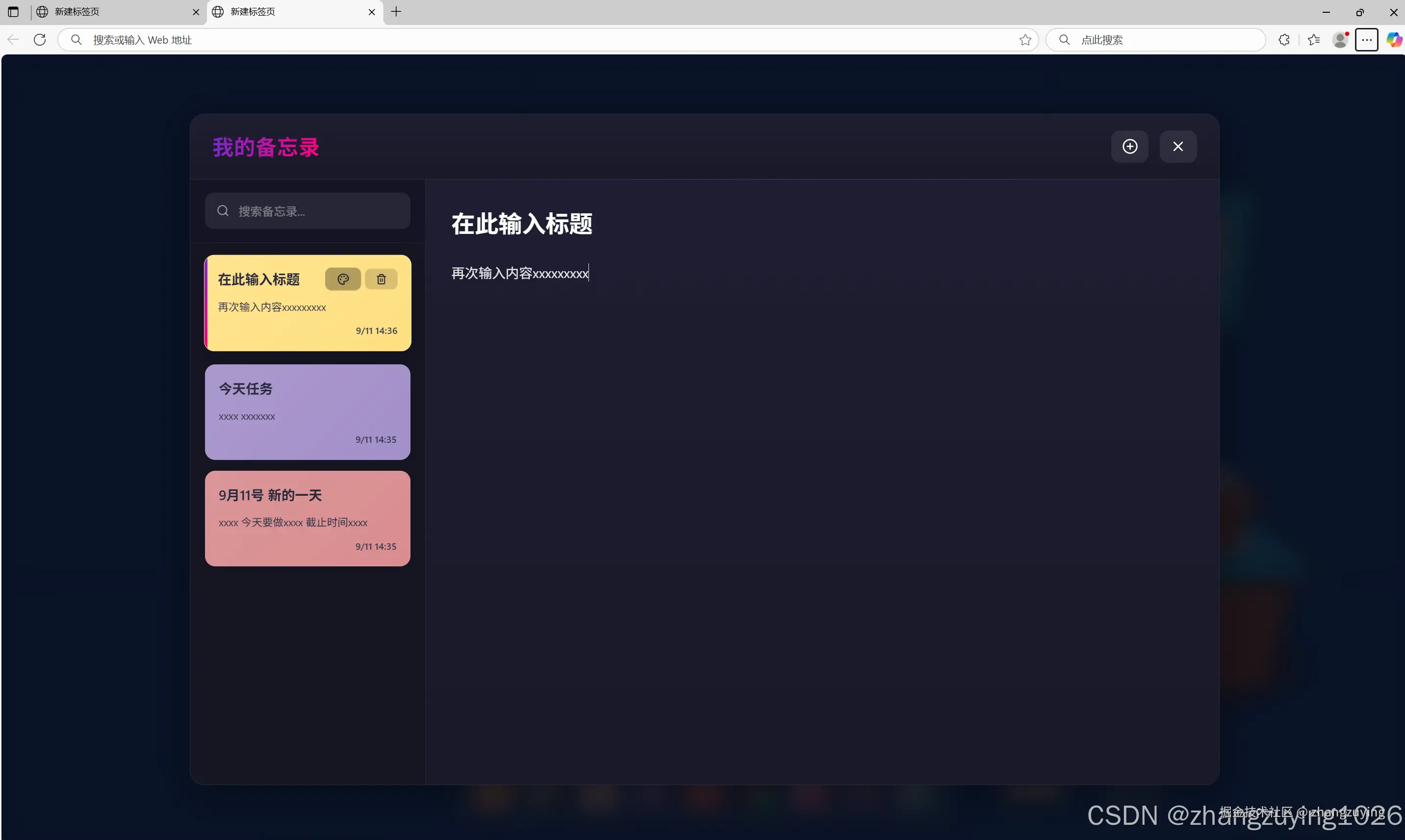This screenshot has width=1405, height=840.
Task: Open the color palette on the yellow memo
Action: 343,279
